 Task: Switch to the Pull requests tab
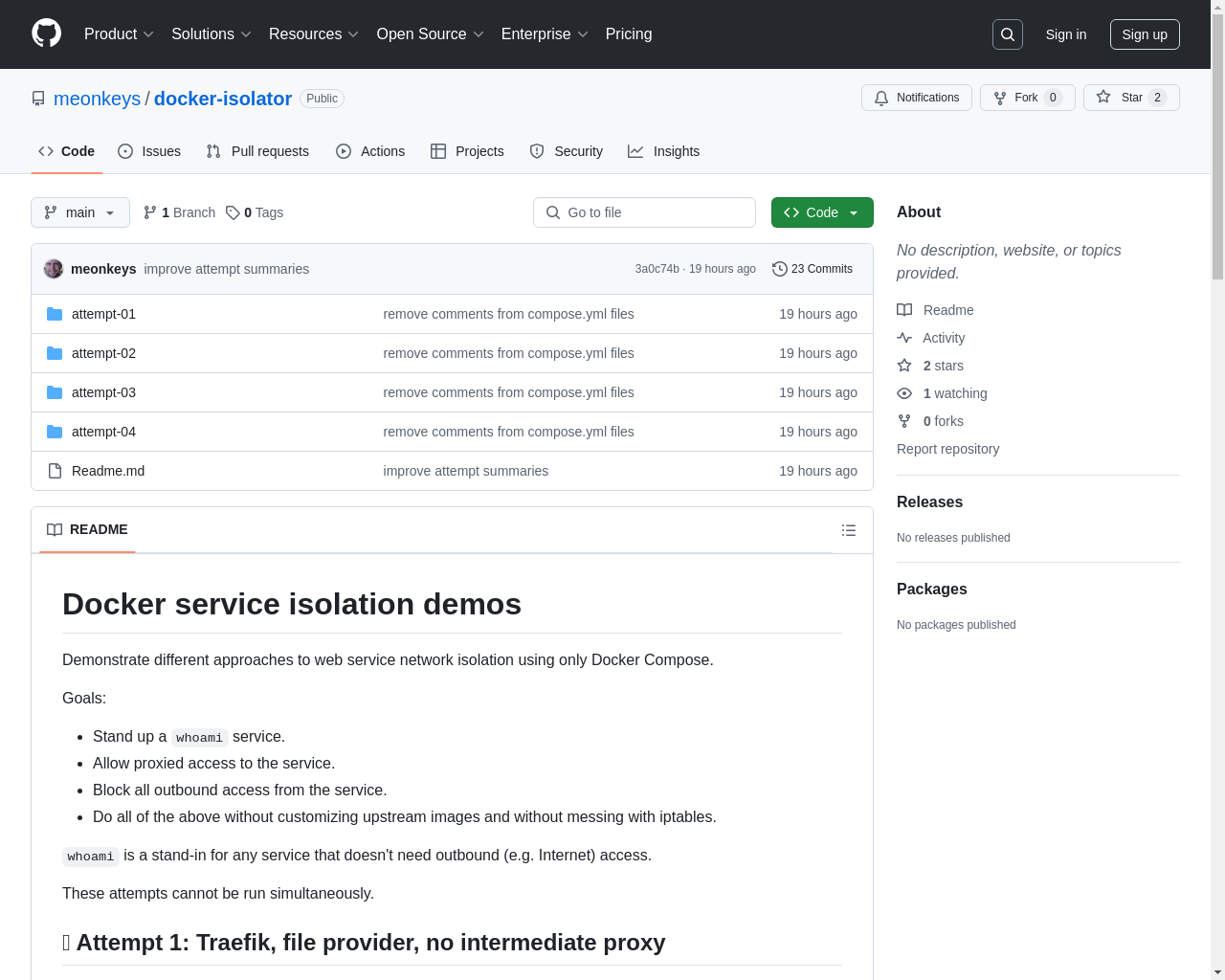pyautogui.click(x=257, y=151)
